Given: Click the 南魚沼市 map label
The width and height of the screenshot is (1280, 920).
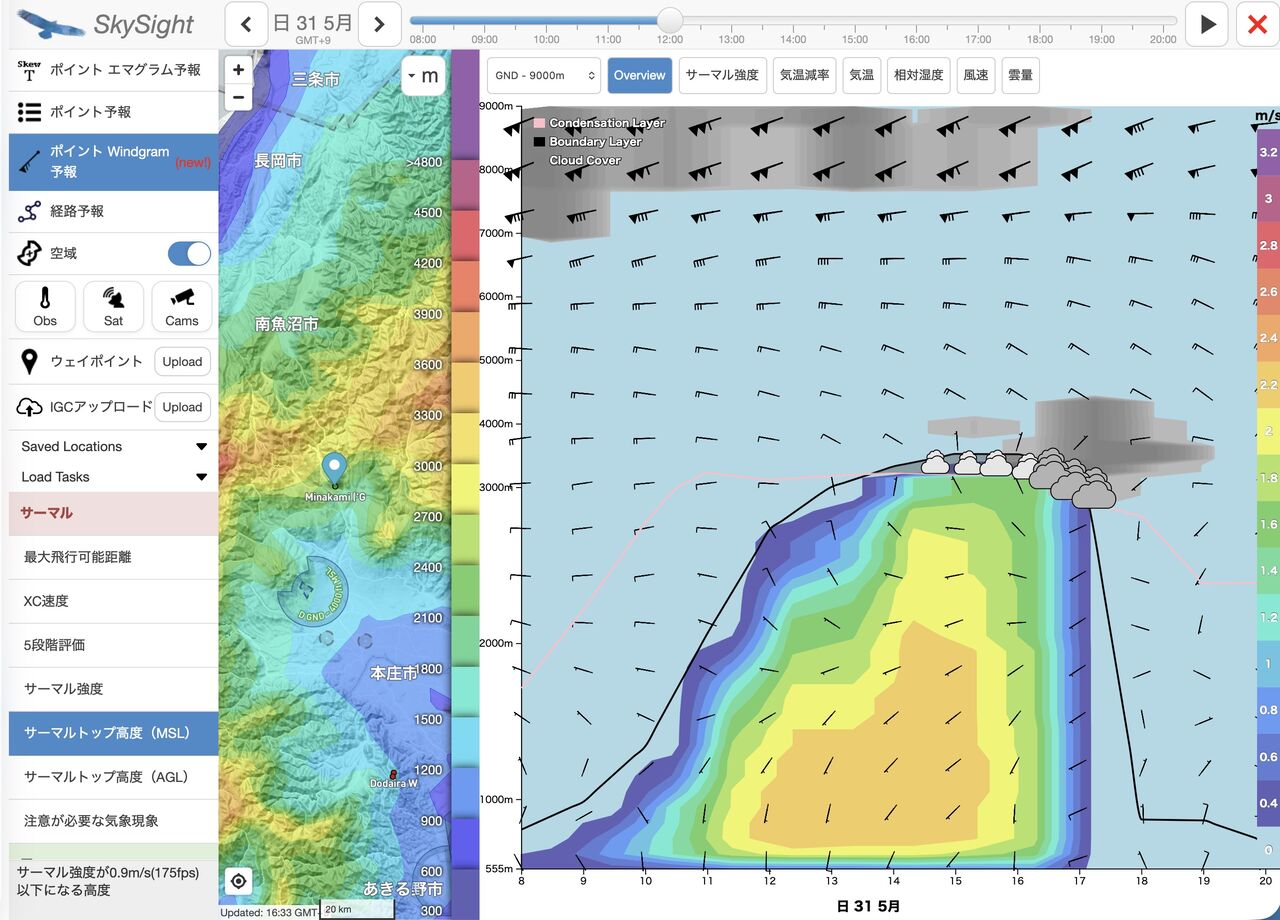Looking at the screenshot, I should pos(287,324).
